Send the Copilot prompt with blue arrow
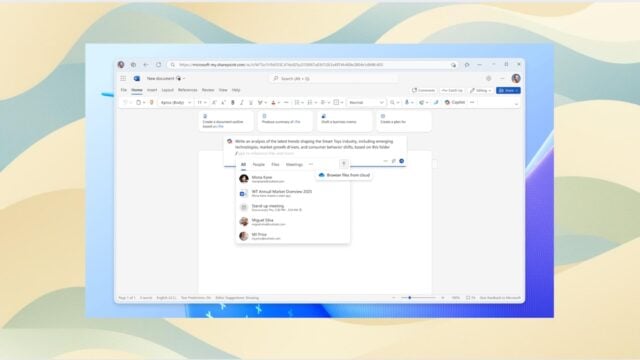Viewport: 640px width, 360px height. point(402,161)
